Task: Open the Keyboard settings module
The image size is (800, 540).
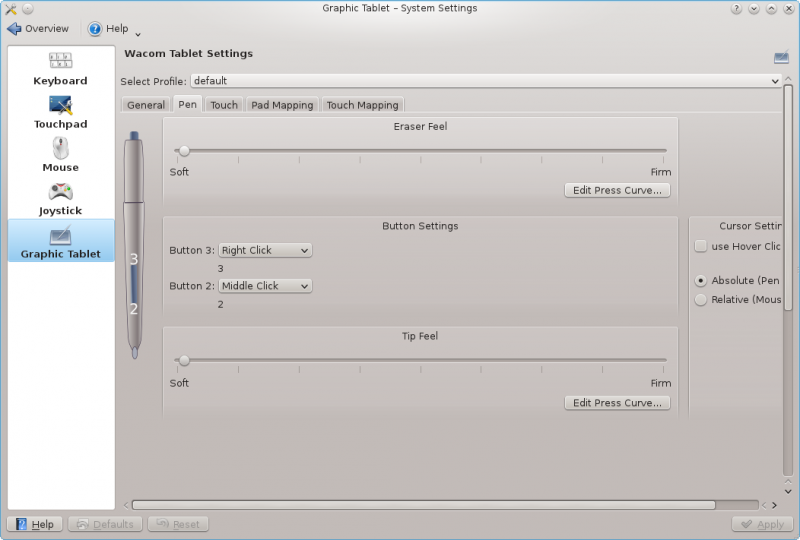Action: click(x=60, y=69)
